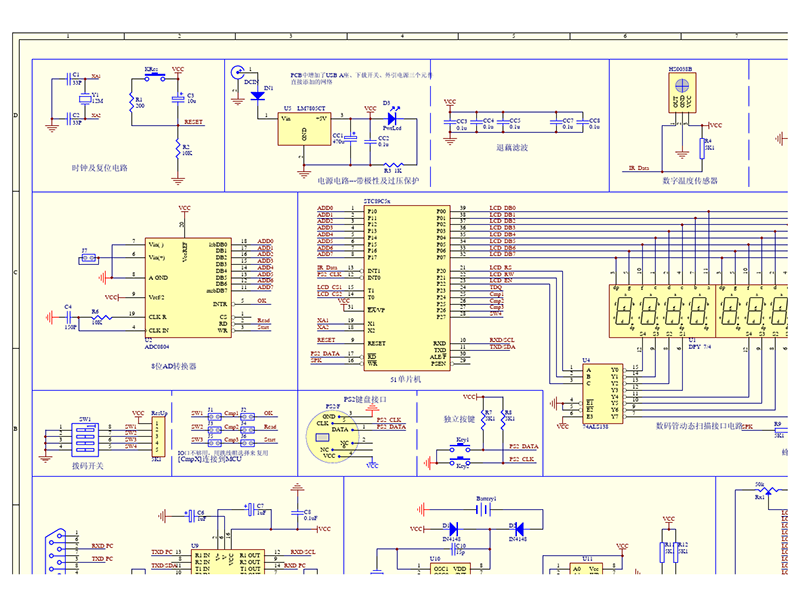Select the R3 1K resistor
Image resolution: width=800 pixels, height=600 pixels.
(x=393, y=165)
